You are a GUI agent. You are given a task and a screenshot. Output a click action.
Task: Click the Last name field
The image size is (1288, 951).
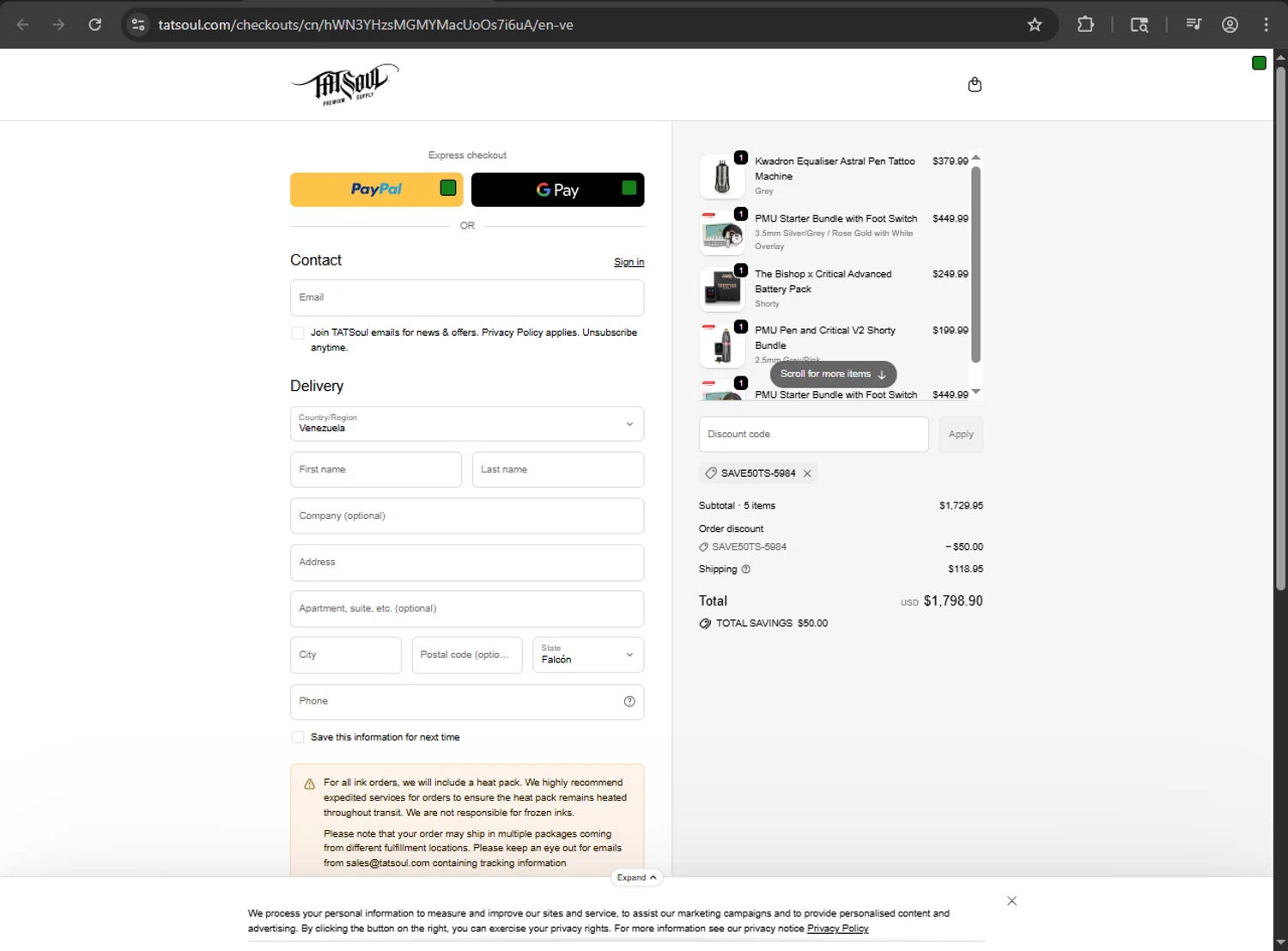pyautogui.click(x=558, y=470)
